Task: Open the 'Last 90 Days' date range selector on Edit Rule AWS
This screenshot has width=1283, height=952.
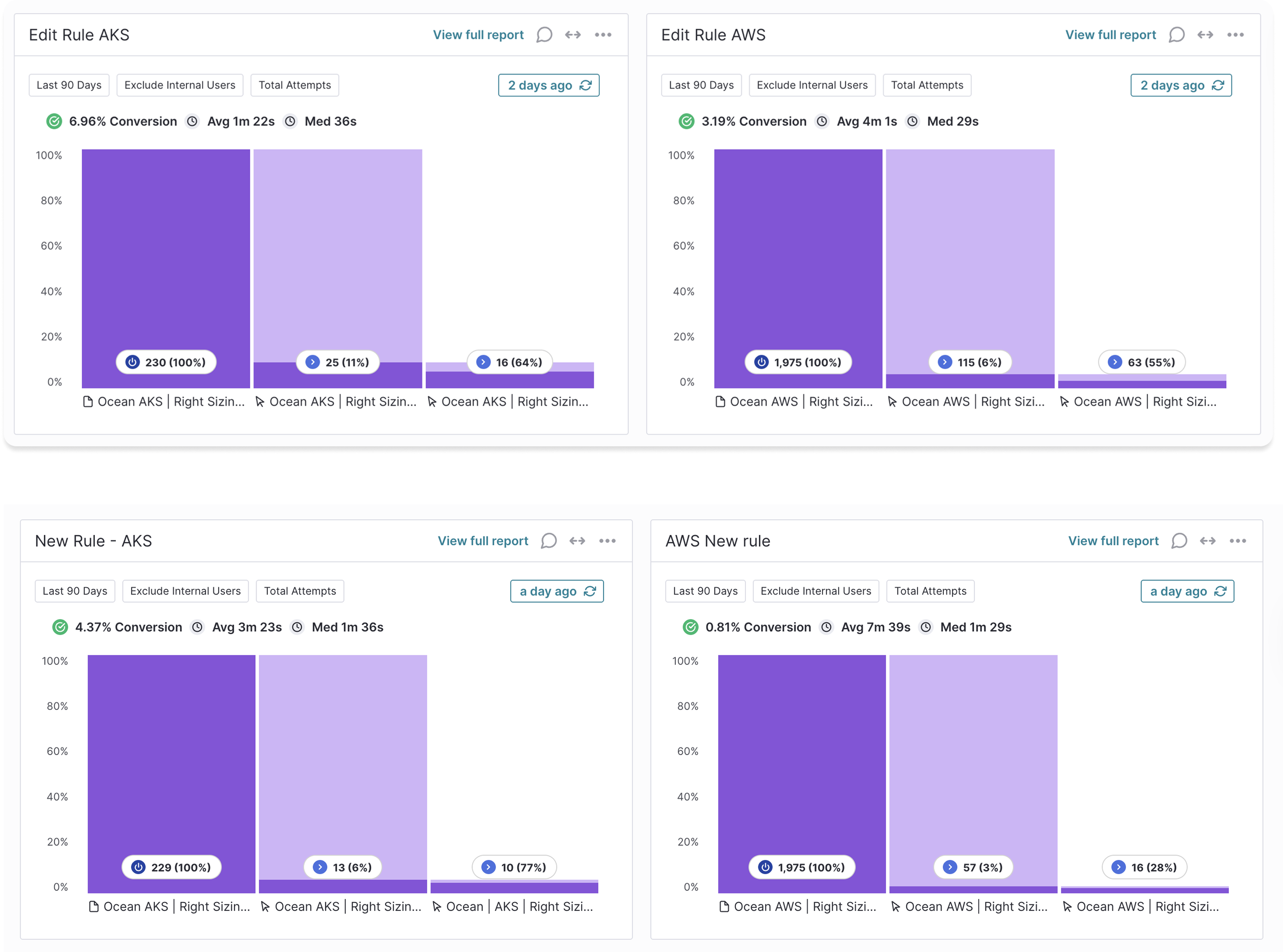Action: tap(701, 85)
